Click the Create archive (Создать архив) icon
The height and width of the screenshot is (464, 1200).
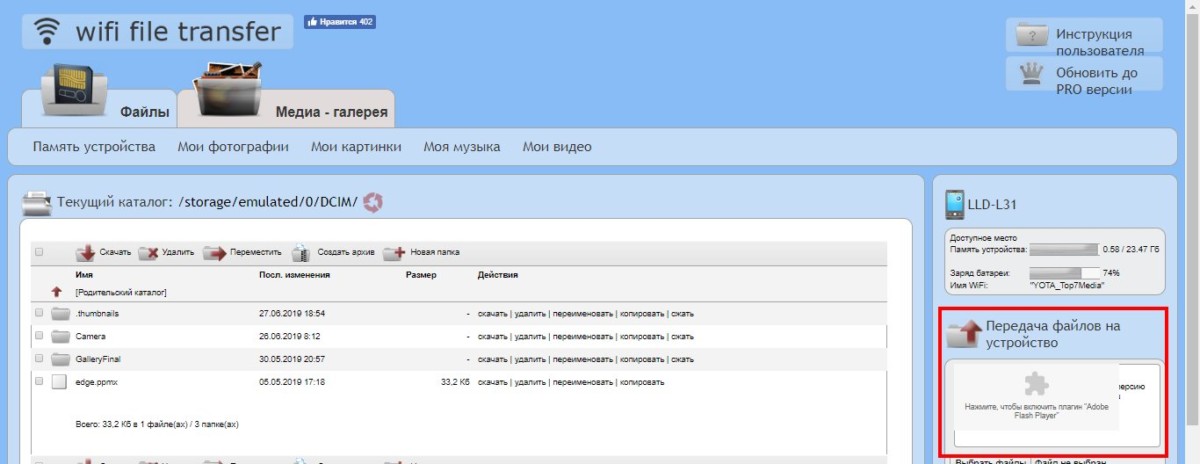point(301,252)
